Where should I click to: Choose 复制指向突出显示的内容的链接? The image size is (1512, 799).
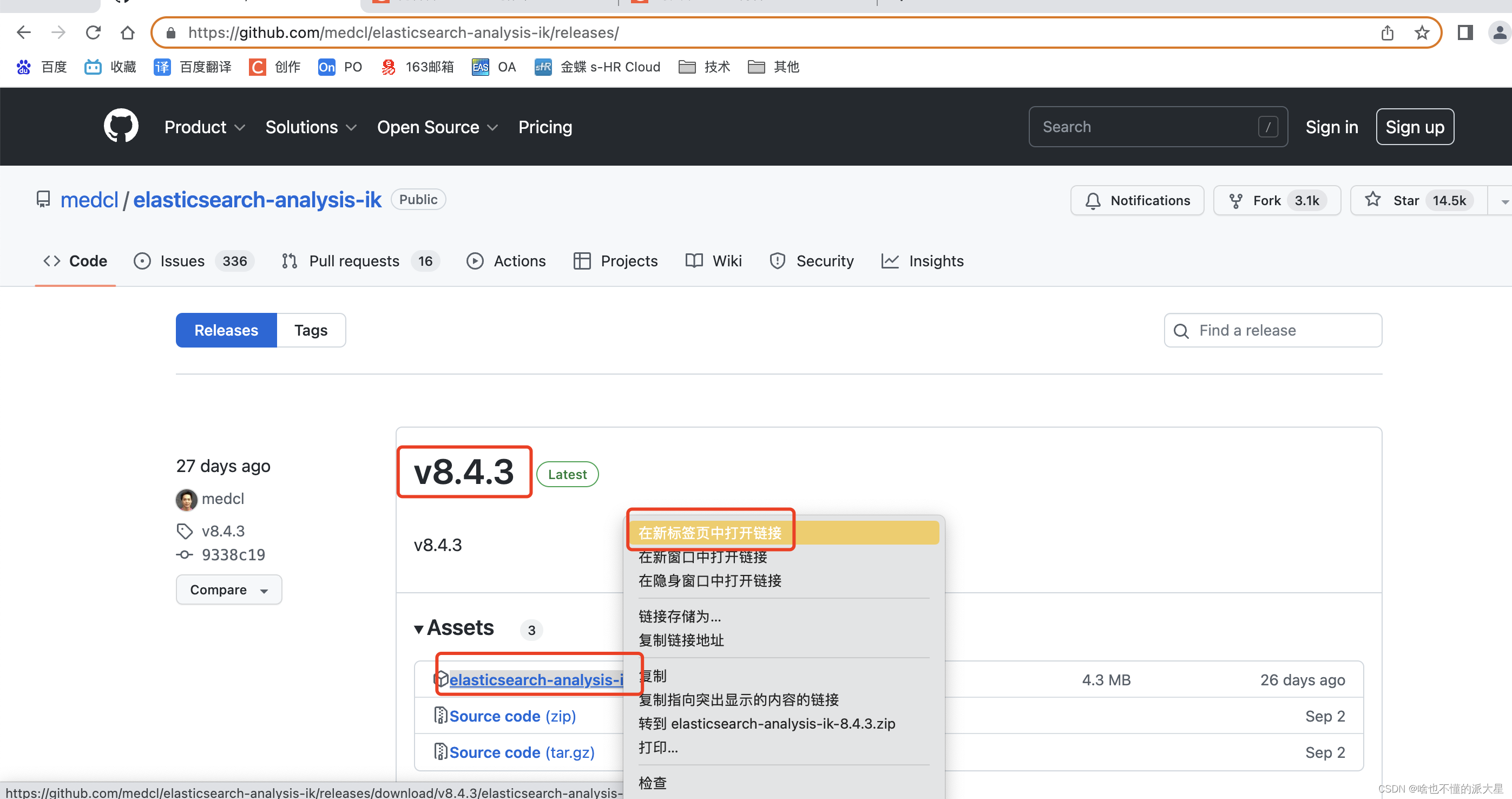click(x=784, y=700)
